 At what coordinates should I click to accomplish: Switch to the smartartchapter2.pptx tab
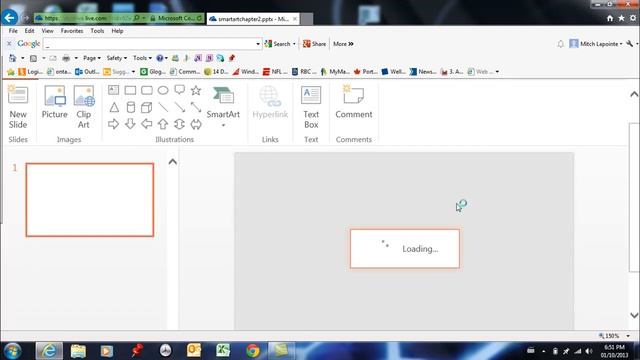[253, 19]
